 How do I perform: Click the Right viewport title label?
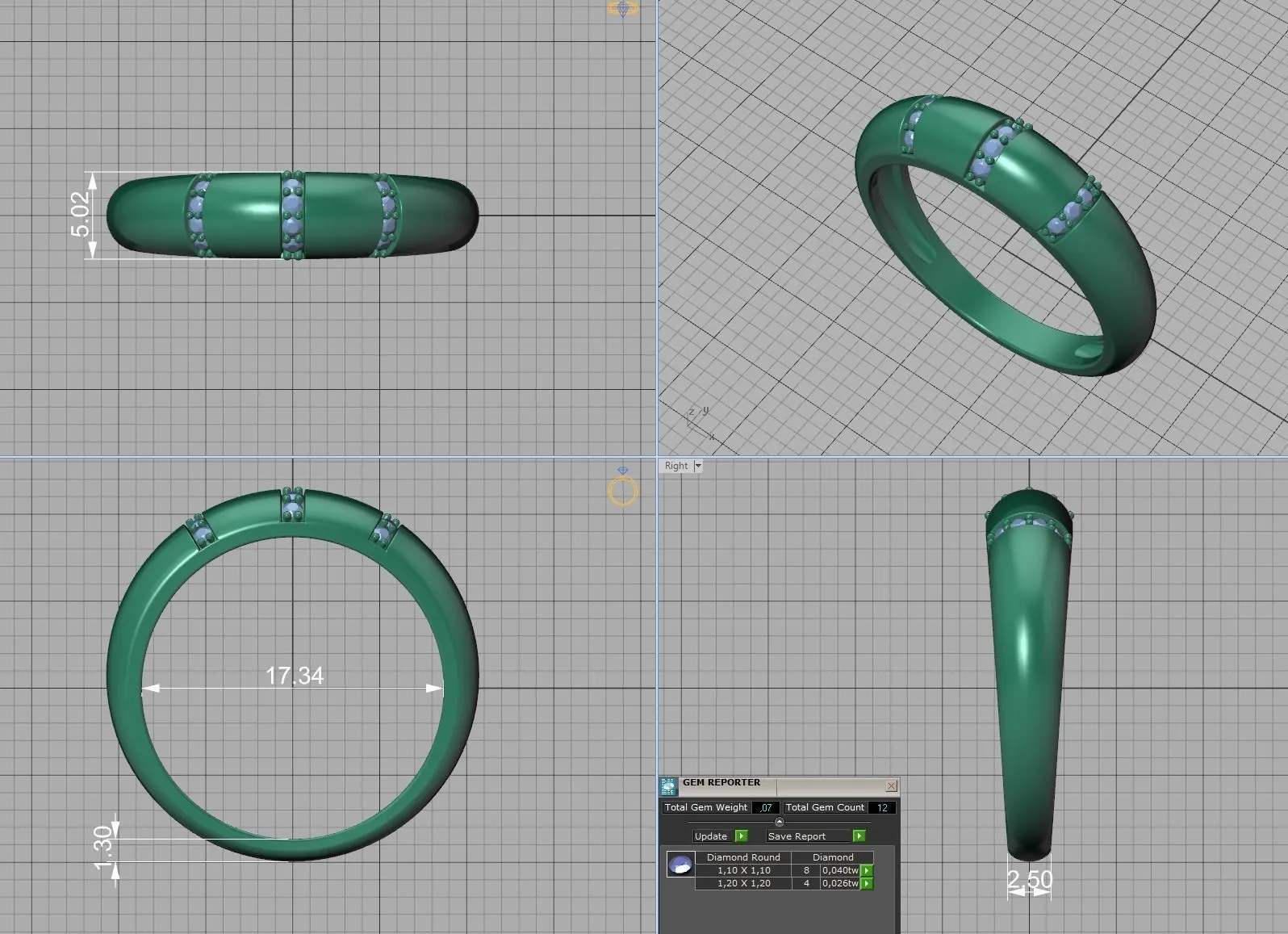(676, 466)
